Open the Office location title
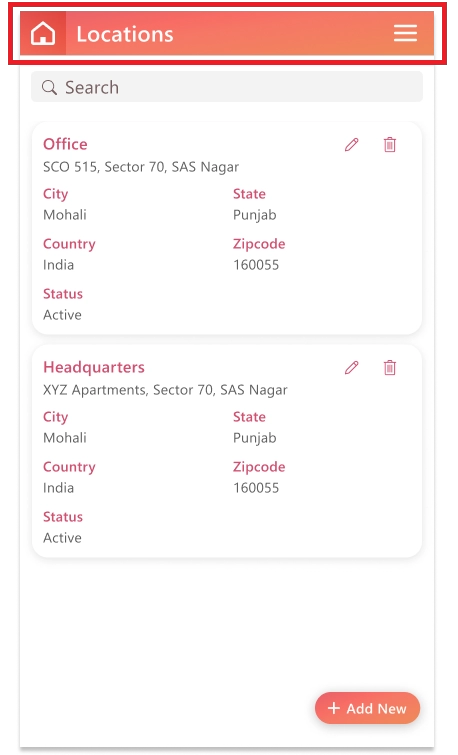The image size is (458, 755). tap(65, 144)
